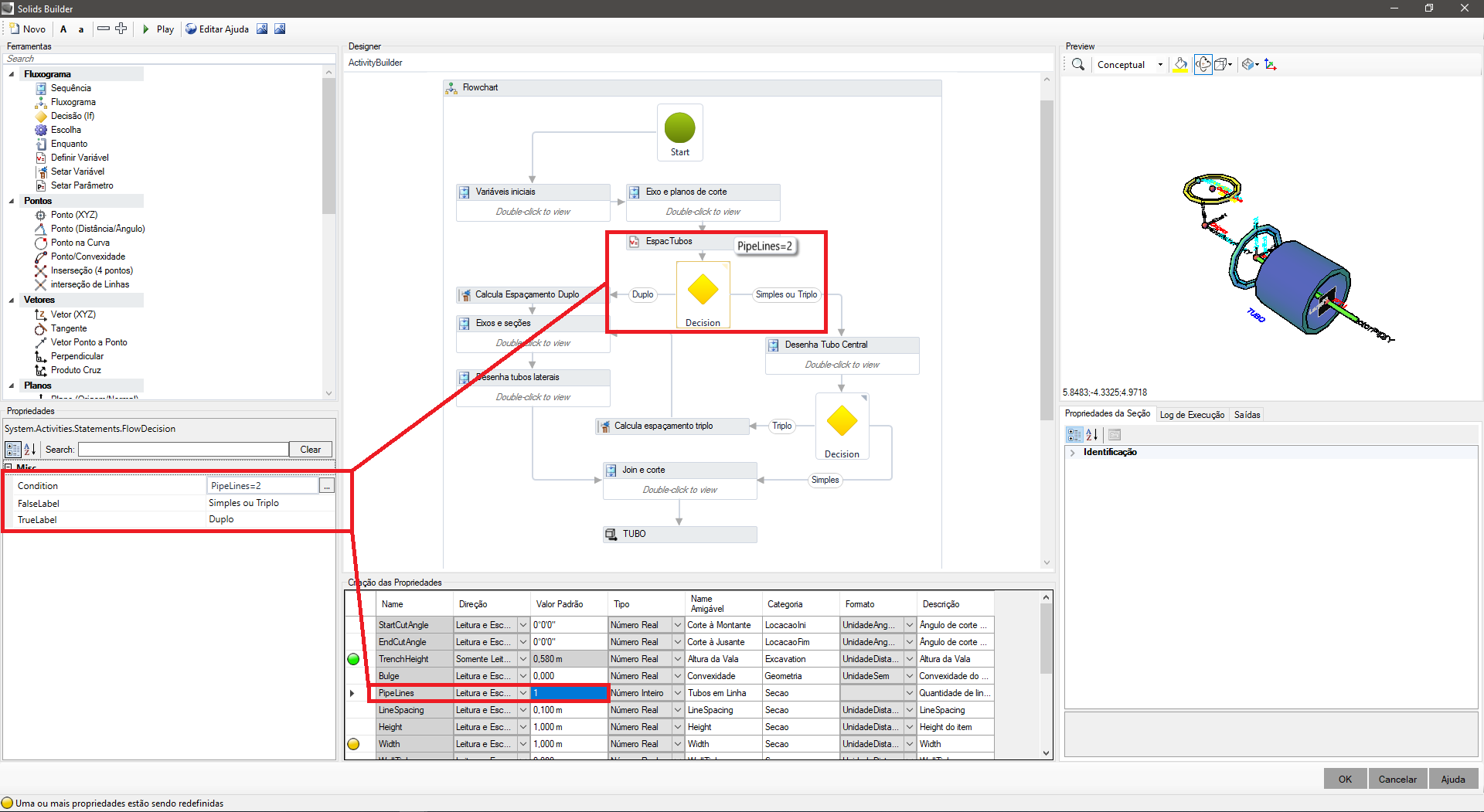Viewport: 1484px width, 812px height.
Task: Sort properties alphabetically in Propriedades panel
Action: click(29, 449)
